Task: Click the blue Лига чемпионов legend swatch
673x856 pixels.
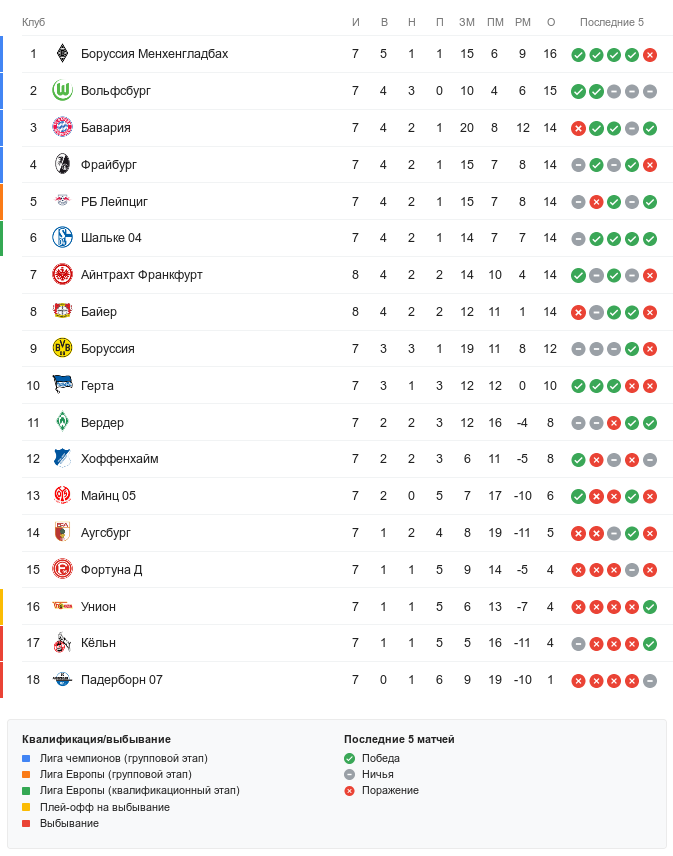Action: (x=26, y=759)
